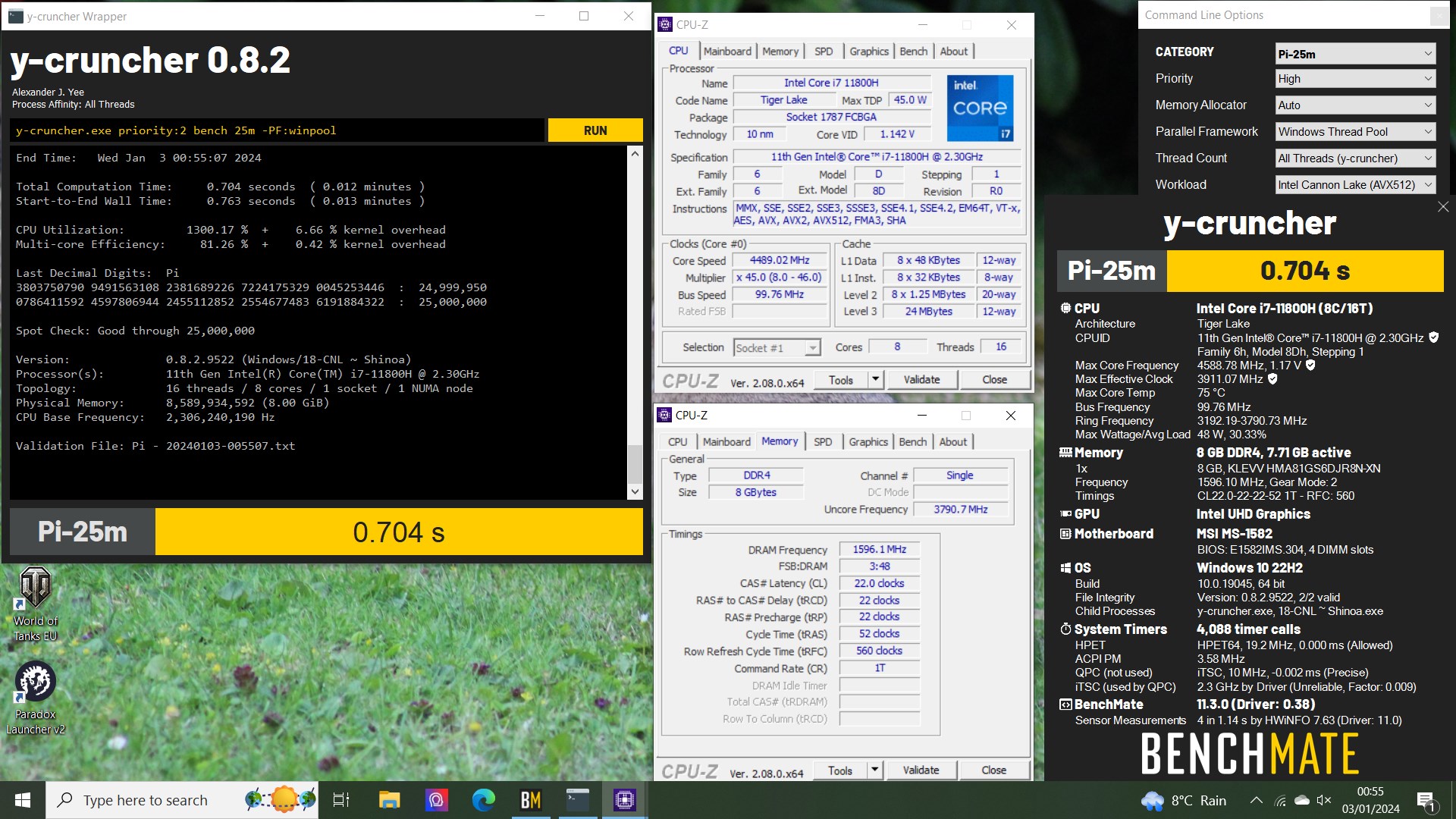1456x819 pixels.
Task: Open Paradox Launcher v2 desktop shortcut
Action: tap(35, 698)
